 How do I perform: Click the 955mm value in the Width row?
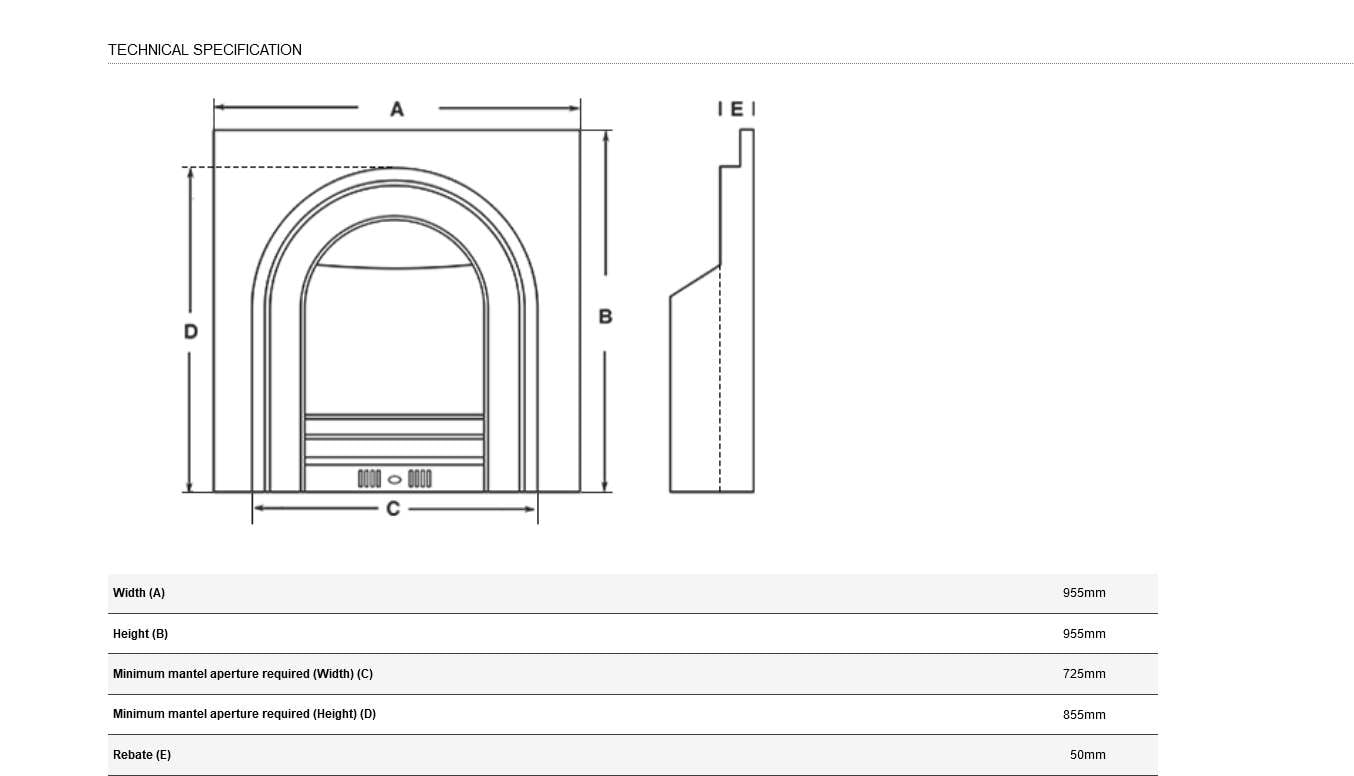pos(1084,593)
